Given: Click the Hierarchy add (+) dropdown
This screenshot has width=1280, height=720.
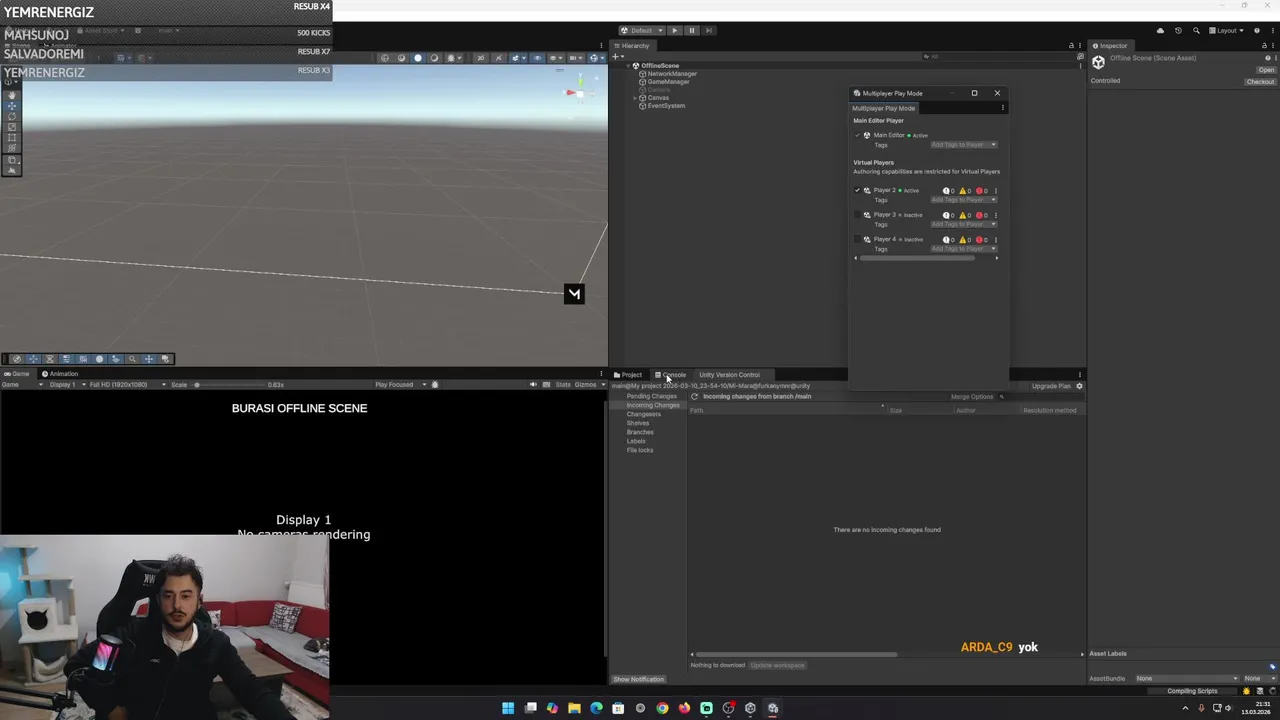Looking at the screenshot, I should tap(618, 56).
